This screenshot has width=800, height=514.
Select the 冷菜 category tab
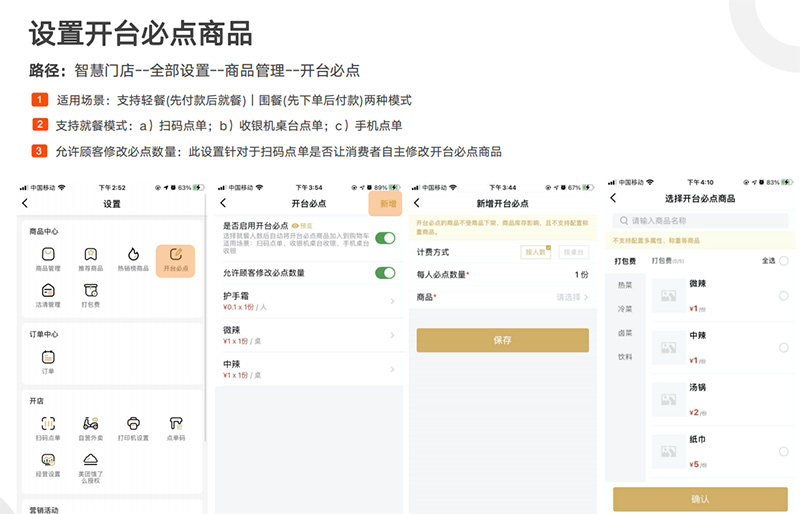coord(625,309)
